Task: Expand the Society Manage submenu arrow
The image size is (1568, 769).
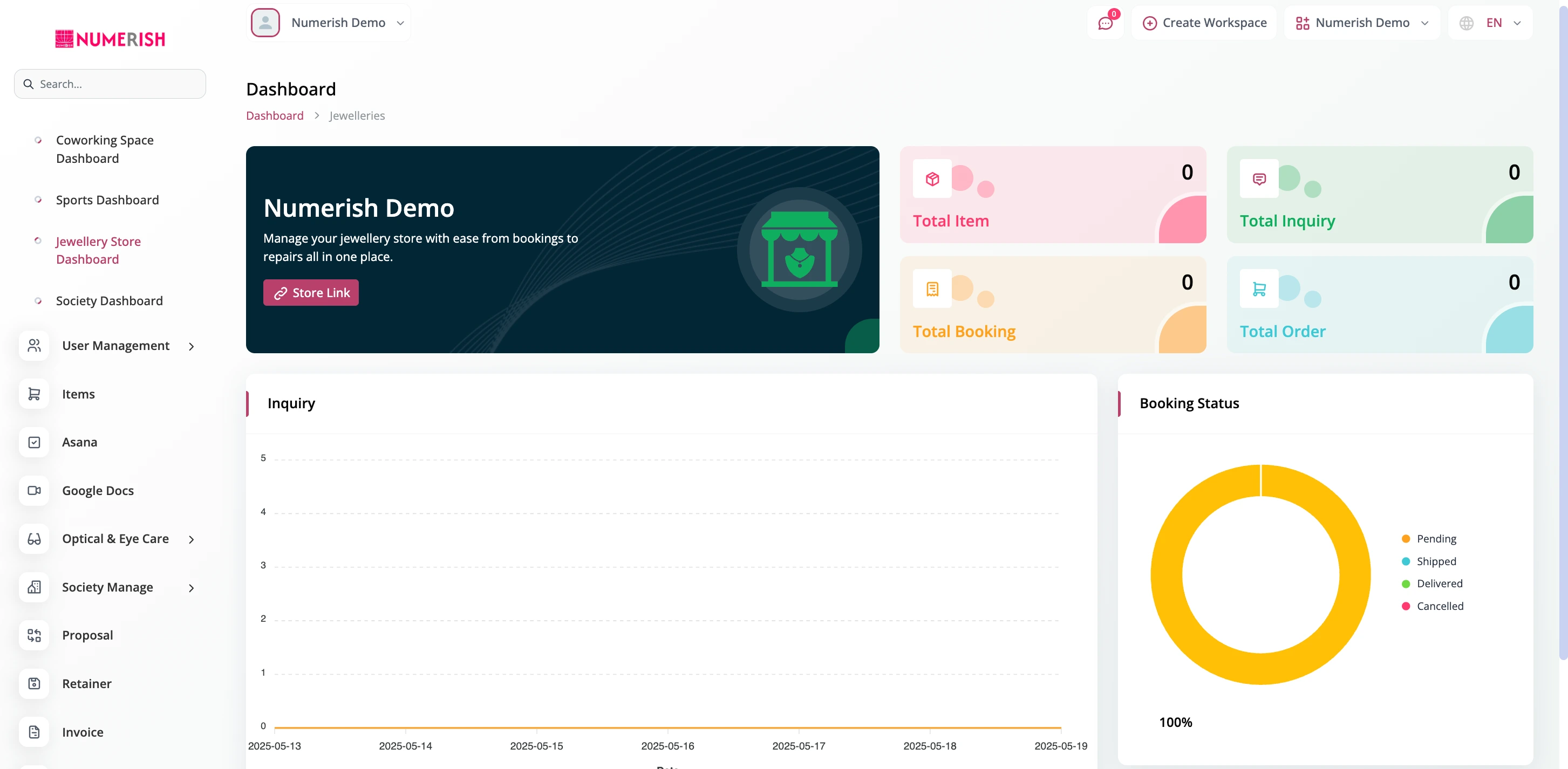Action: (x=191, y=588)
